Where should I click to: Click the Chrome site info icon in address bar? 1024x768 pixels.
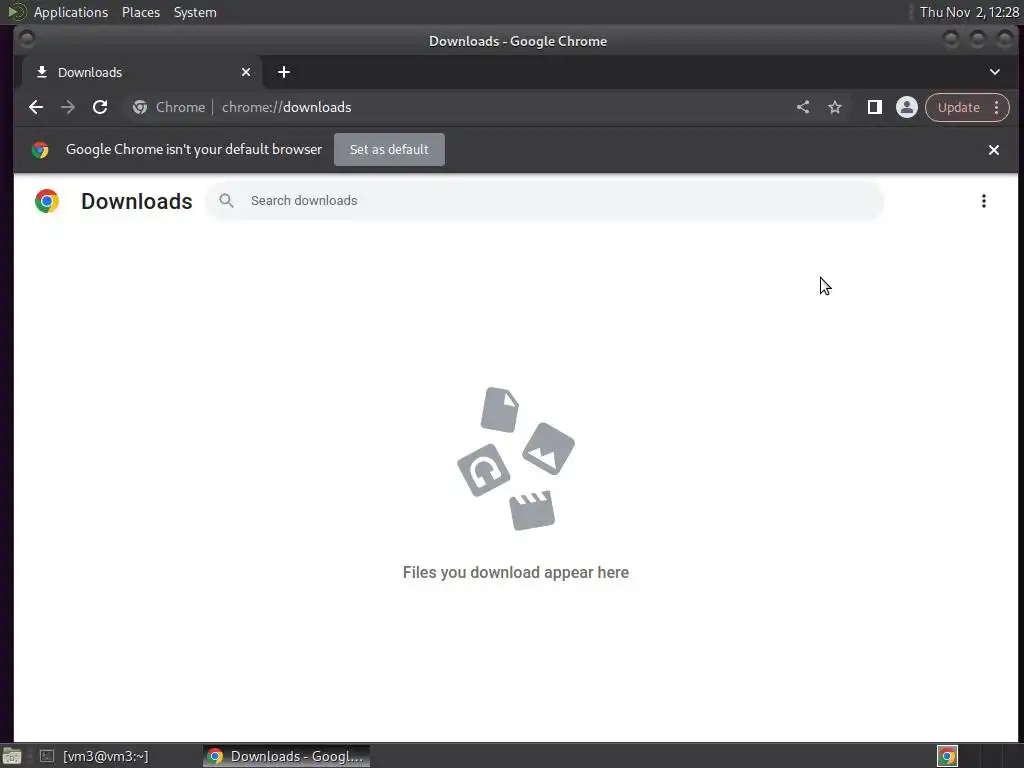140,107
